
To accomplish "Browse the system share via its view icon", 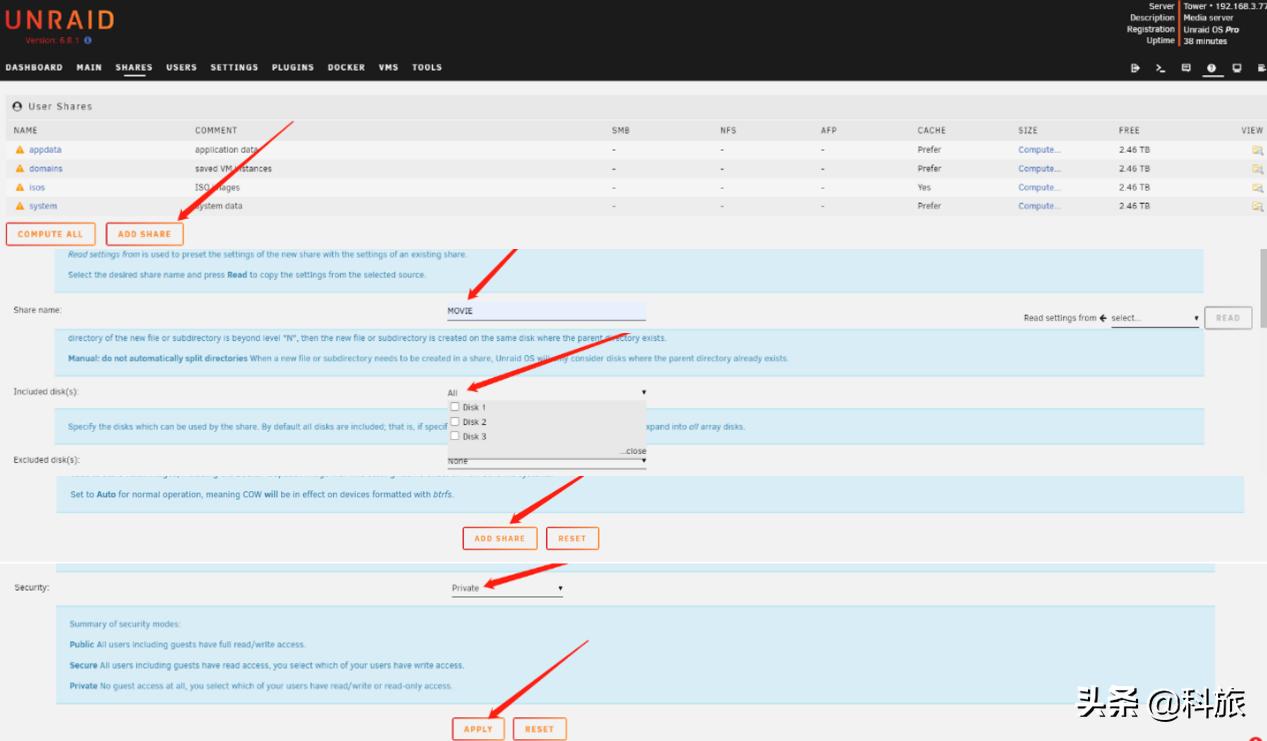I will [1258, 206].
